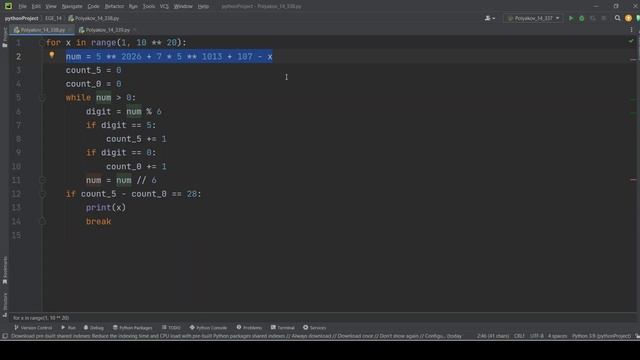
Task: Open the Version Control tool window
Action: click(x=33, y=328)
